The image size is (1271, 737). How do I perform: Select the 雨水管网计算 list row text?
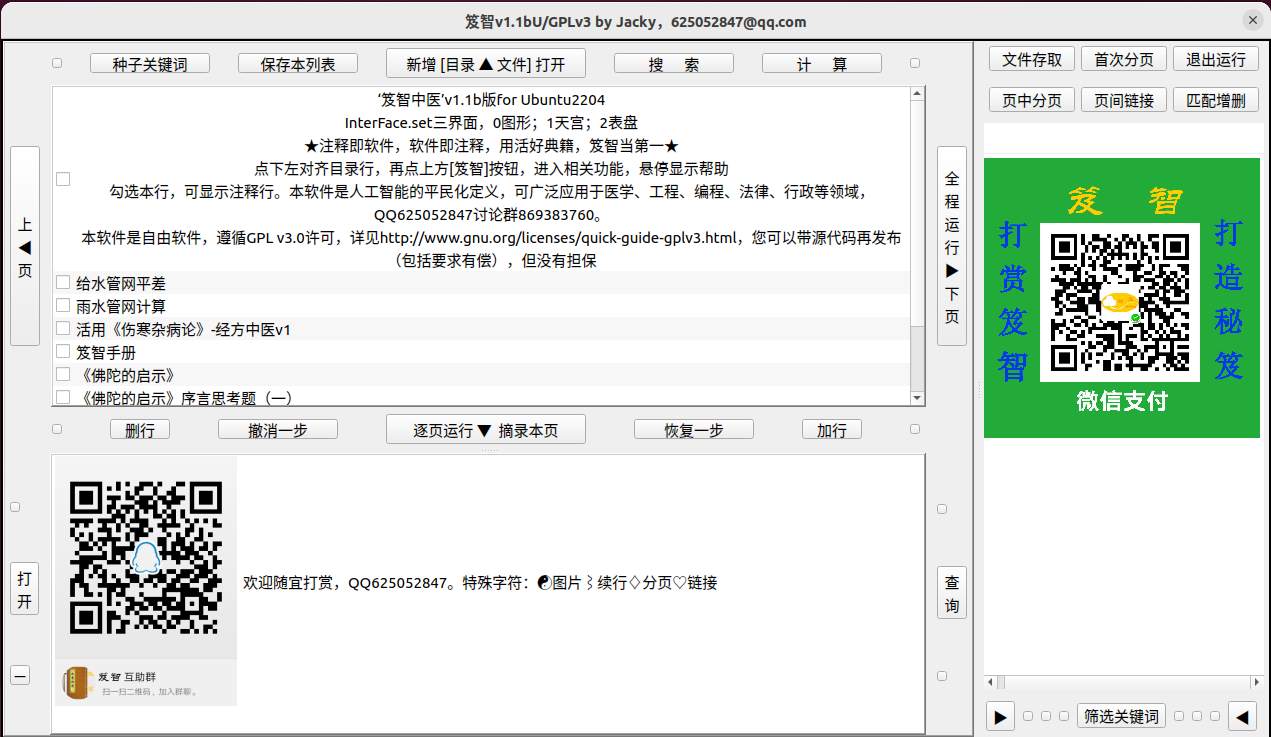click(121, 307)
